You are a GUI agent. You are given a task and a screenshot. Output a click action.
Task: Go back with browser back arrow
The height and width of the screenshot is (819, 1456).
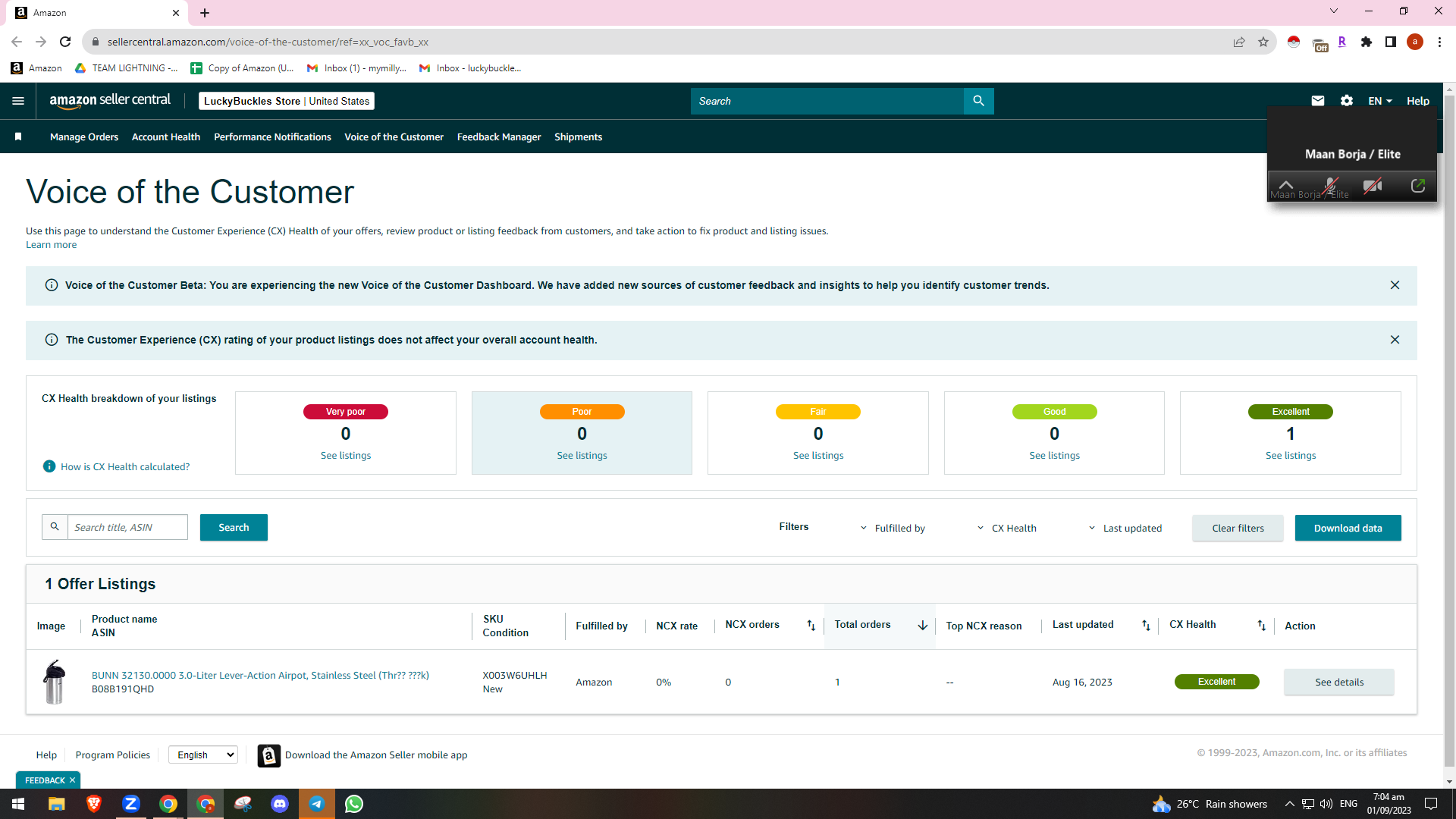17,42
